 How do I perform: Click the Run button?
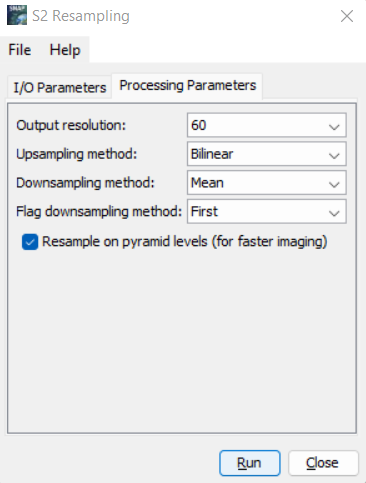click(x=250, y=463)
